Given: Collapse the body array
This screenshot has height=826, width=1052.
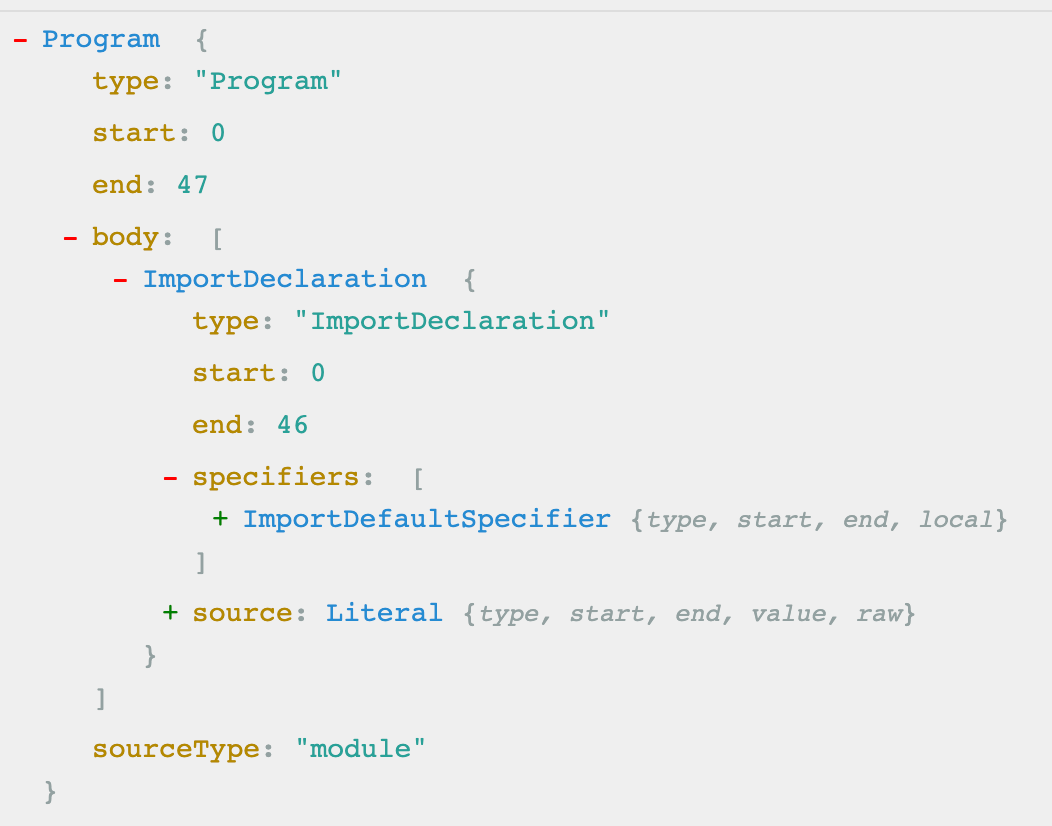Looking at the screenshot, I should tap(70, 238).
